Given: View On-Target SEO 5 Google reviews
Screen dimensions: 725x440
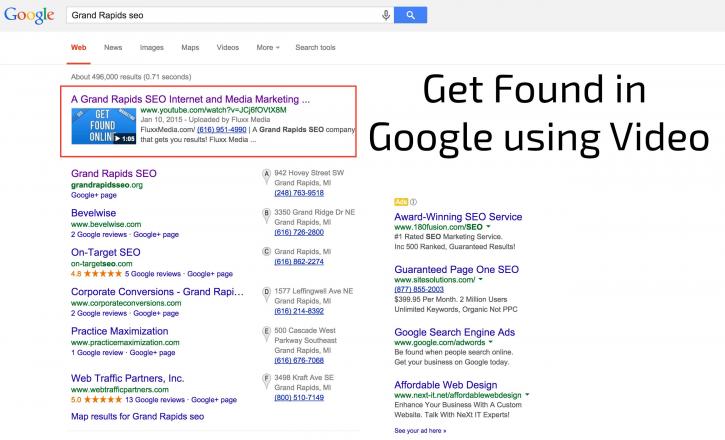Looking at the screenshot, I should [153, 274].
